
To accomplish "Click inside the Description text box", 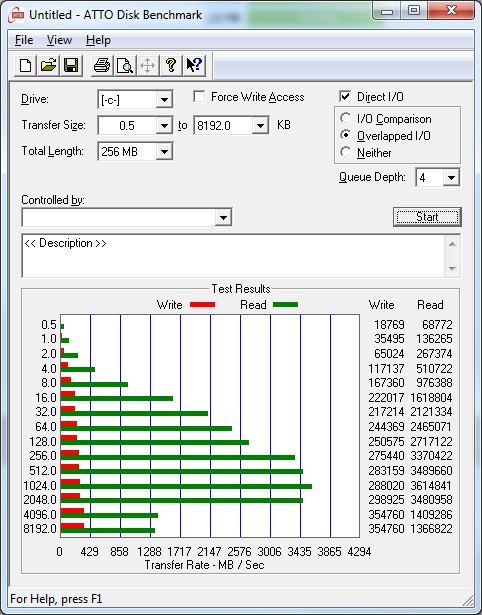I will coord(233,256).
